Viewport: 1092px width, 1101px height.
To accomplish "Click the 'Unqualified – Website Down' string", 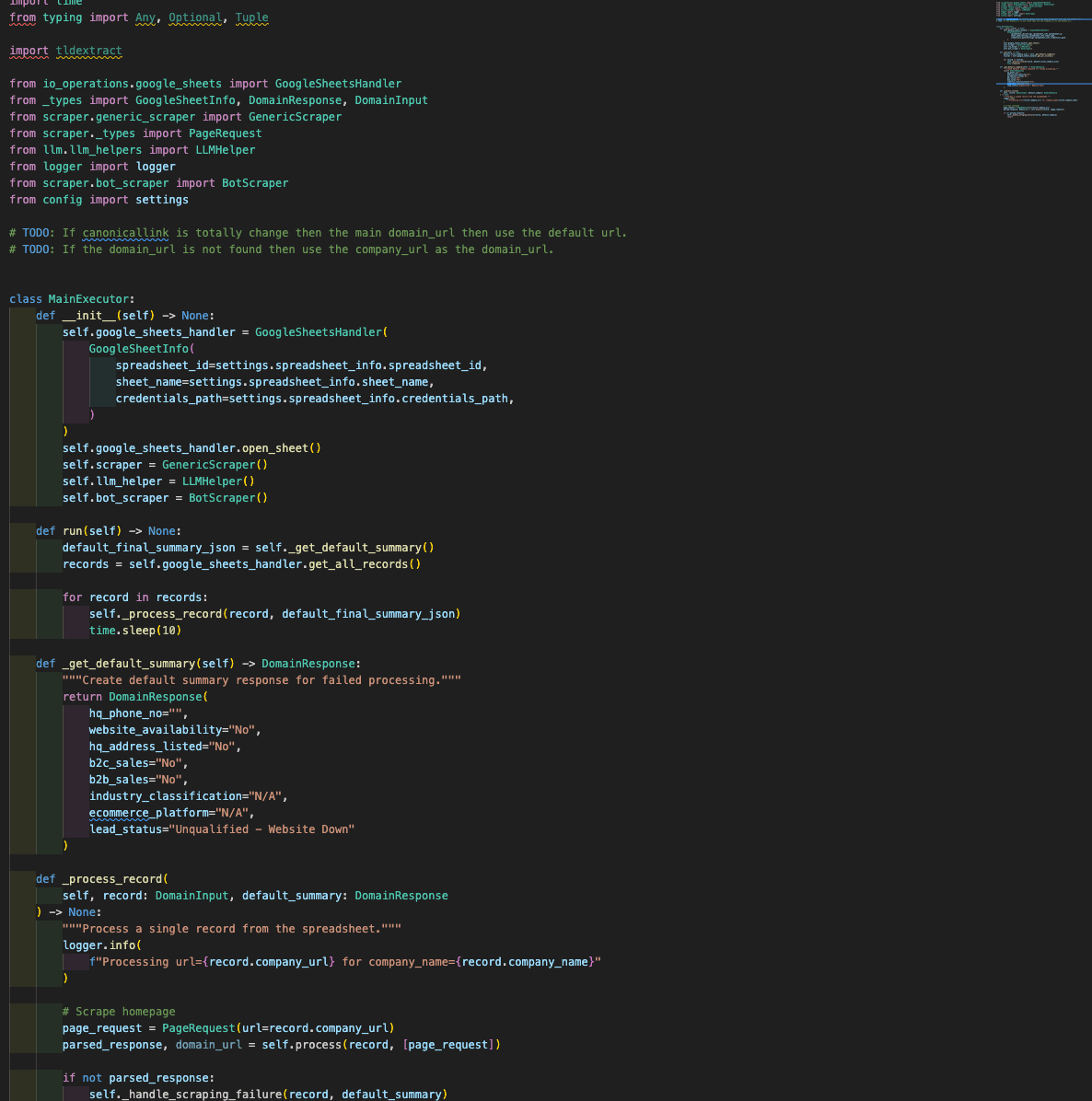I will pyautogui.click(x=261, y=829).
